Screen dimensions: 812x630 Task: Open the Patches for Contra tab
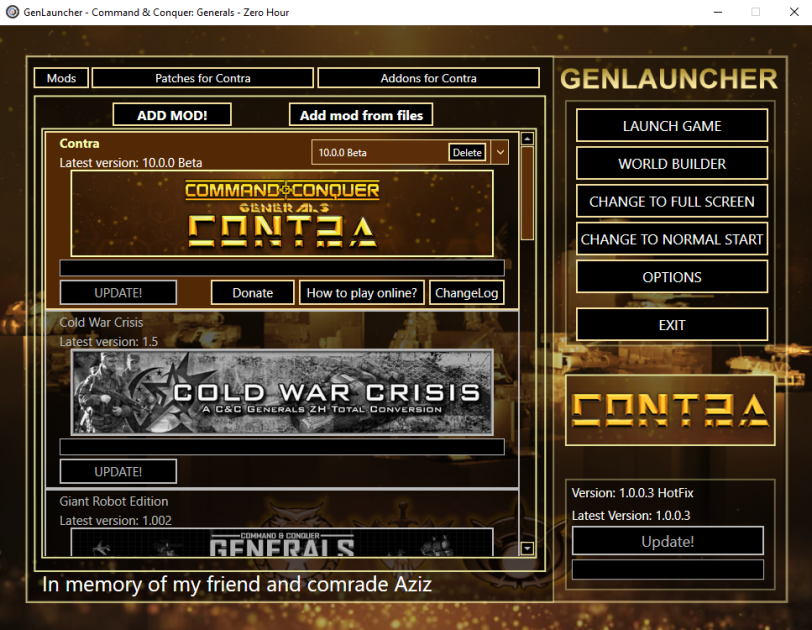click(202, 78)
